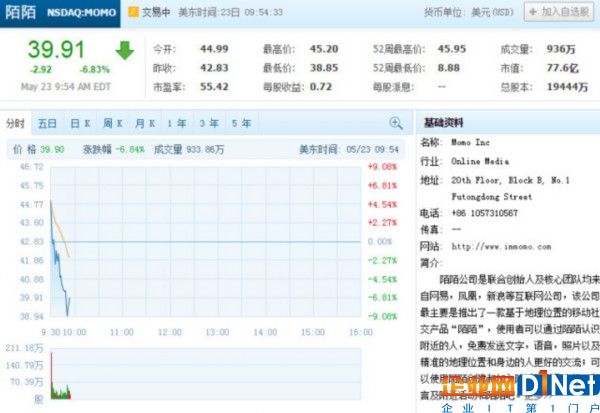Click the May 23 9:54 AM EDT timestamp
600x413 pixels.
pyautogui.click(x=66, y=87)
